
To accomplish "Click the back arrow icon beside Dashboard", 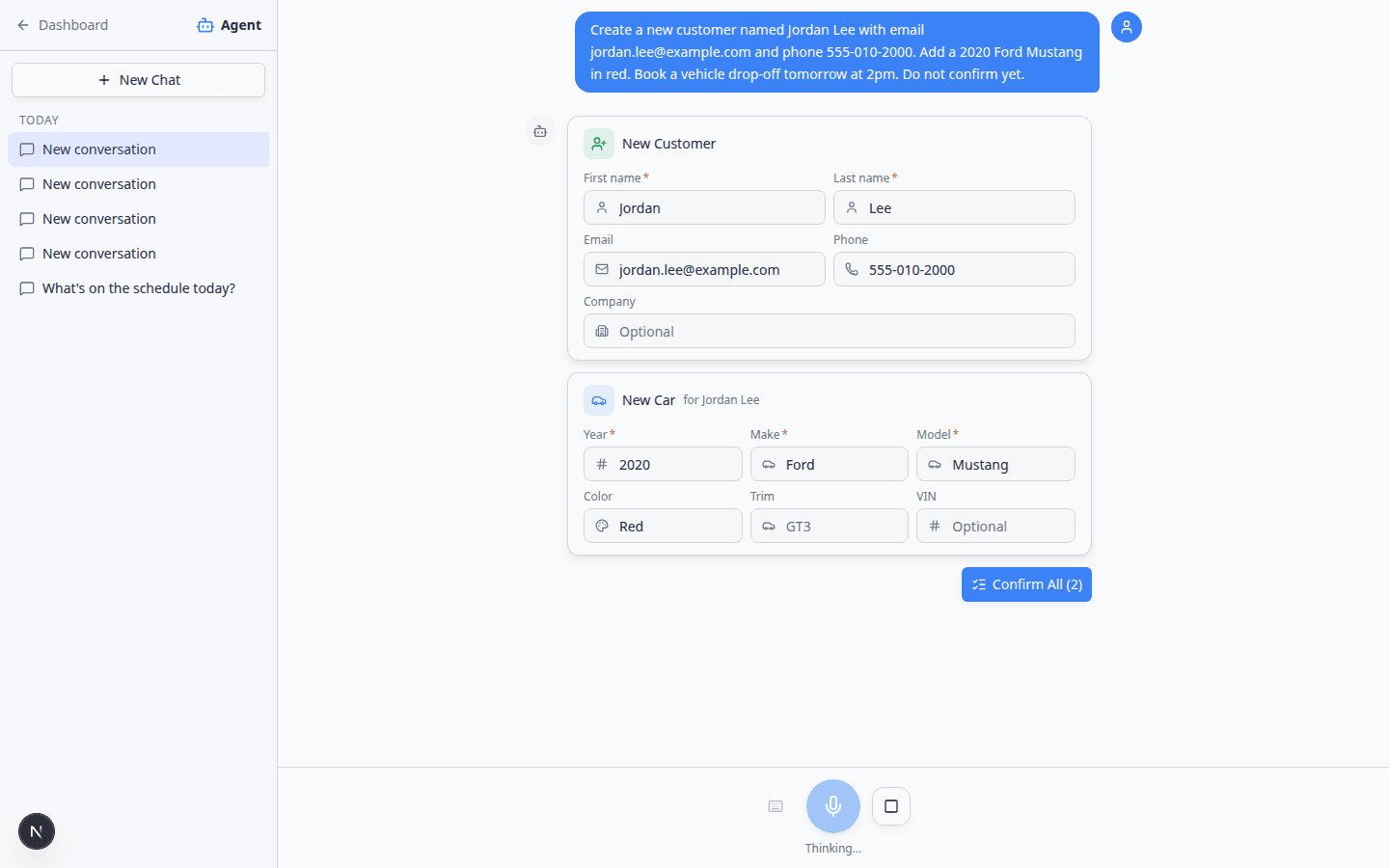I will (x=23, y=25).
